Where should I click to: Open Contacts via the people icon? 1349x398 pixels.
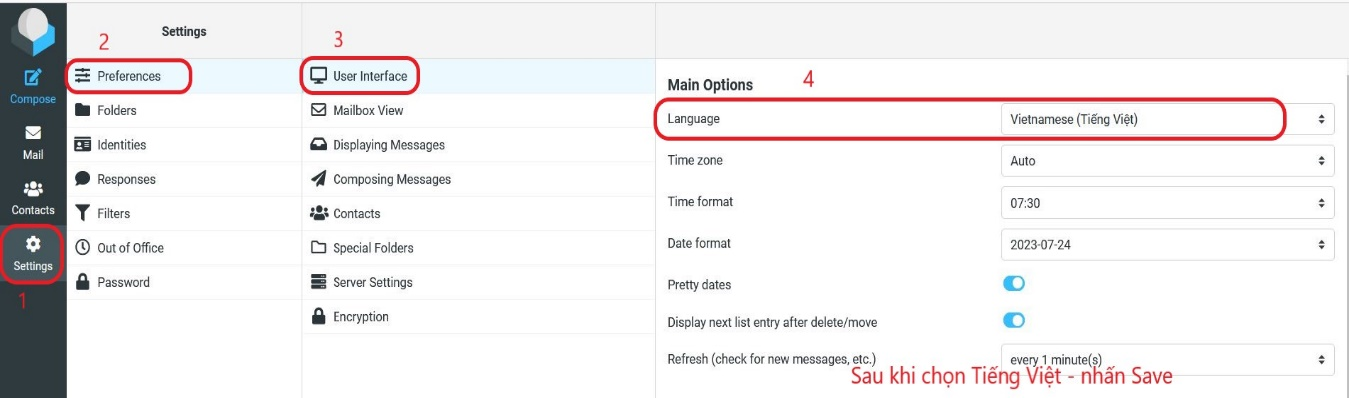tap(33, 188)
